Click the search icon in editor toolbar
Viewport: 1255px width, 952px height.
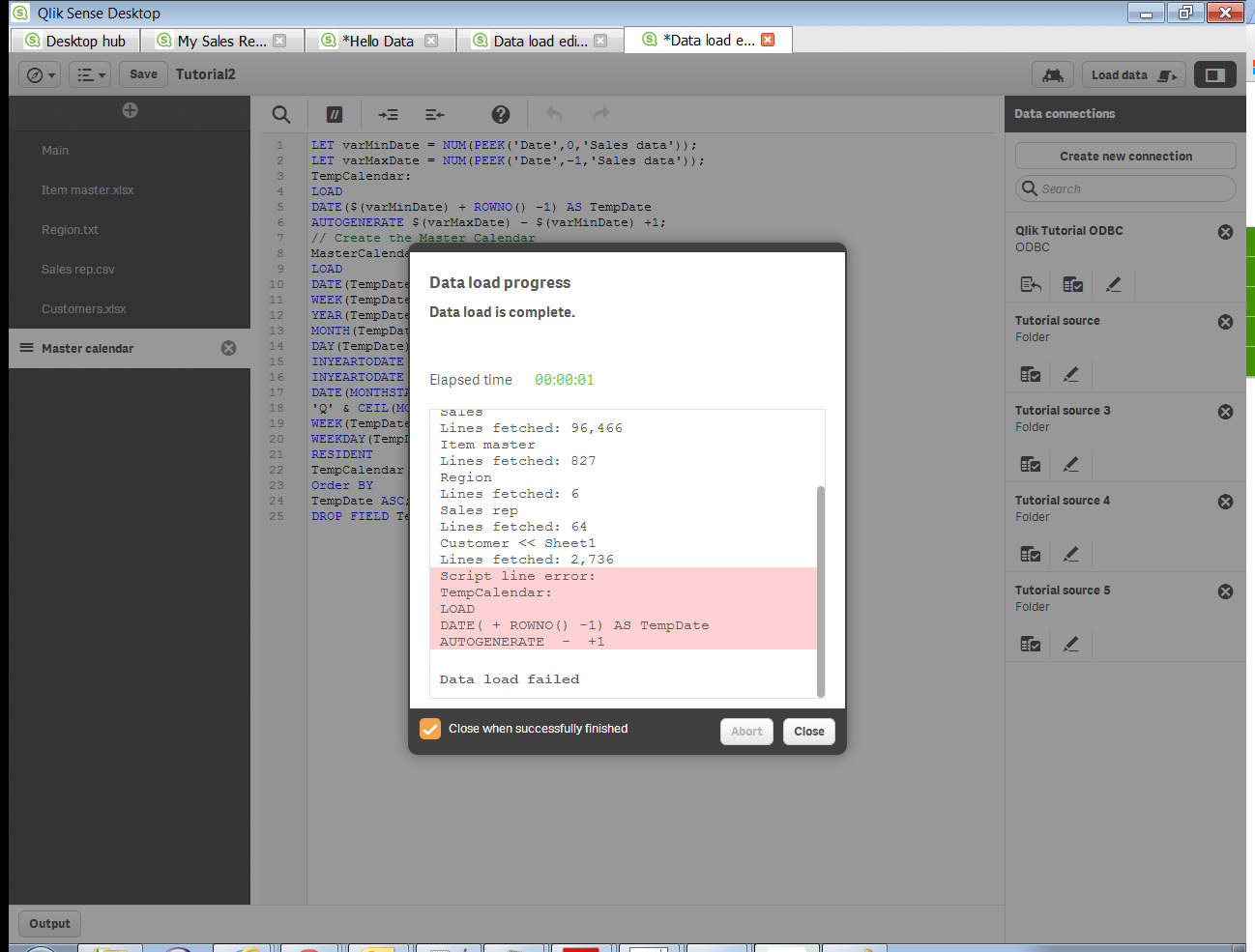(x=281, y=114)
